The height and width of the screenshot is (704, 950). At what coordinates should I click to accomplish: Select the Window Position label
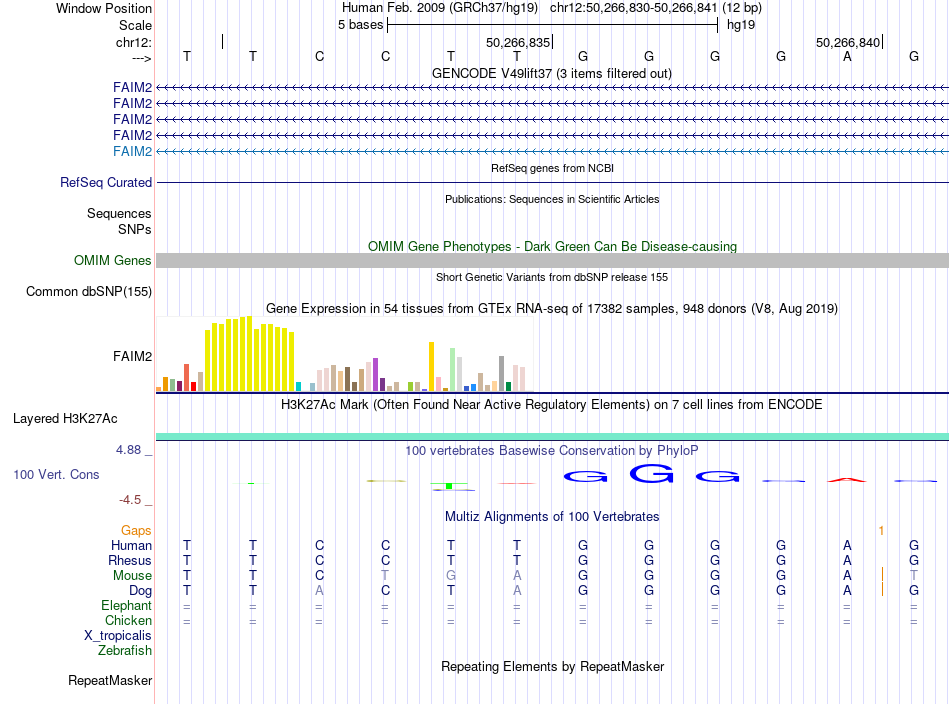(x=104, y=8)
